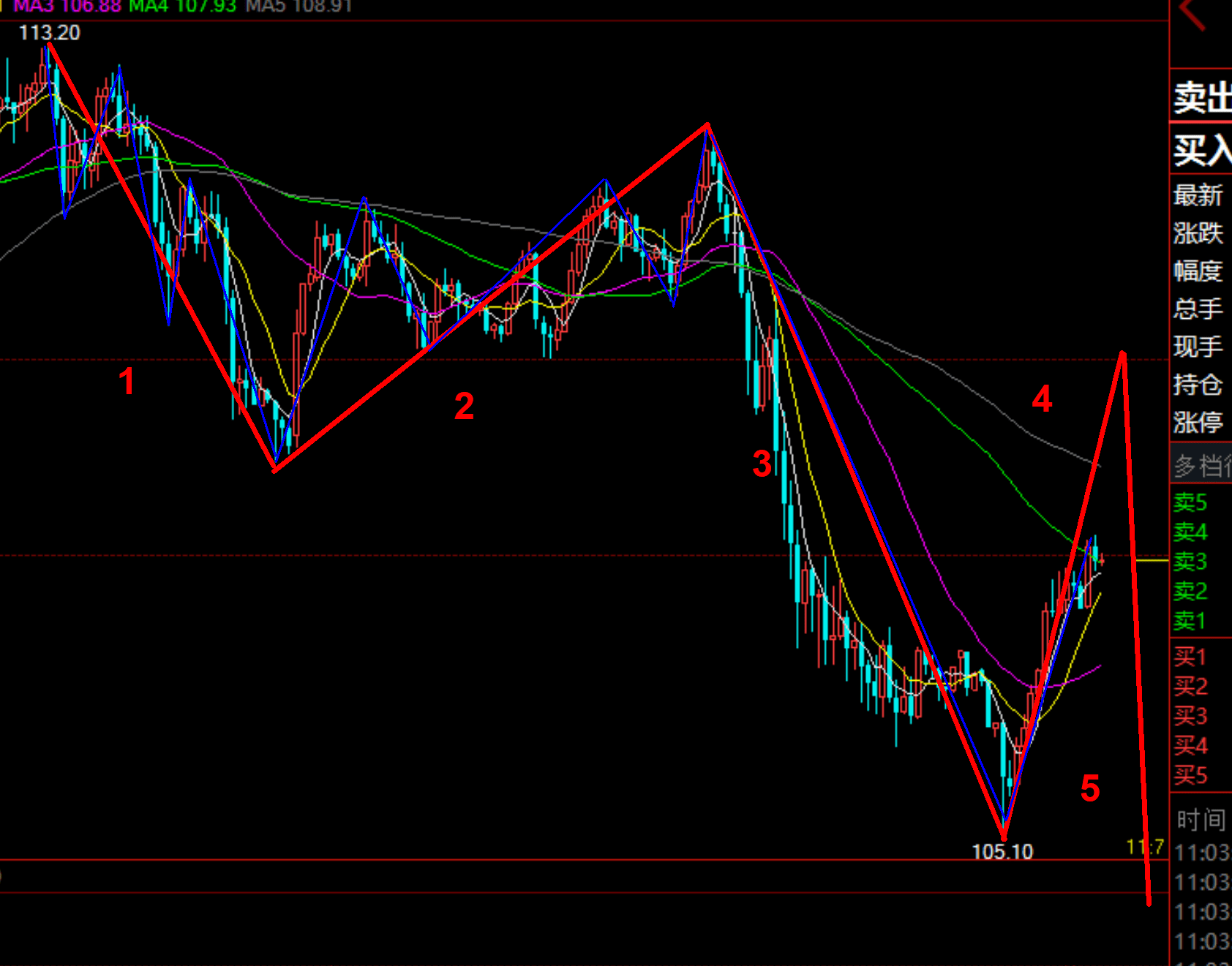Click the 卖1 ask level row
This screenshot has height=966, width=1232.
point(1190,621)
